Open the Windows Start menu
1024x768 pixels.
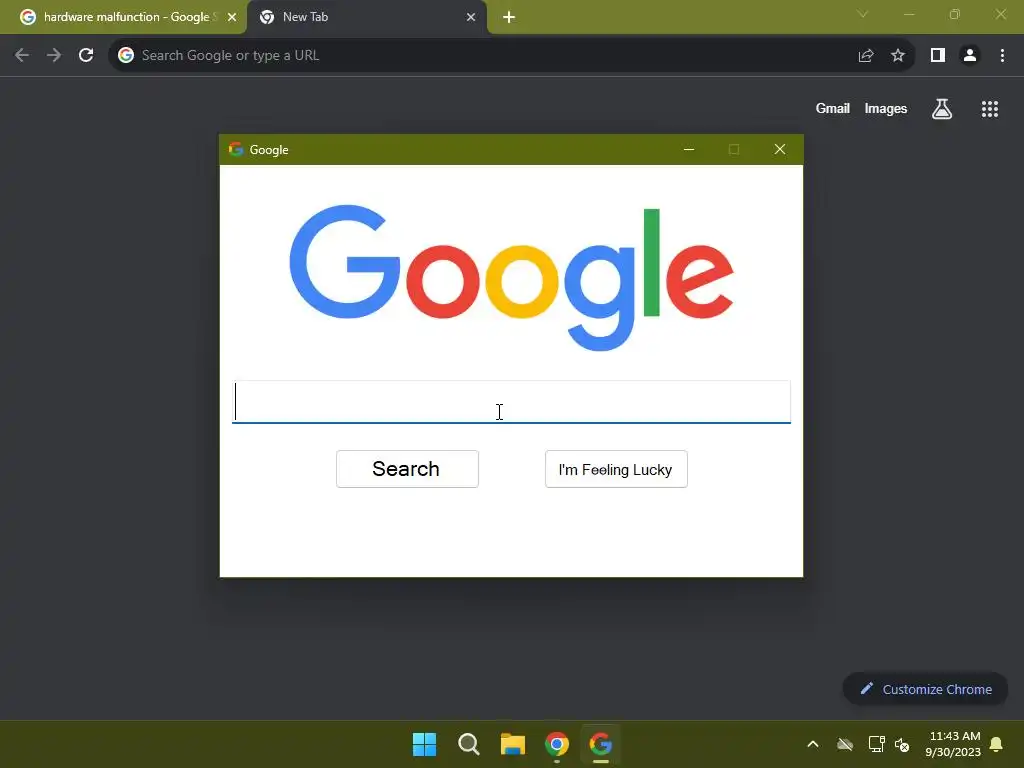424,744
